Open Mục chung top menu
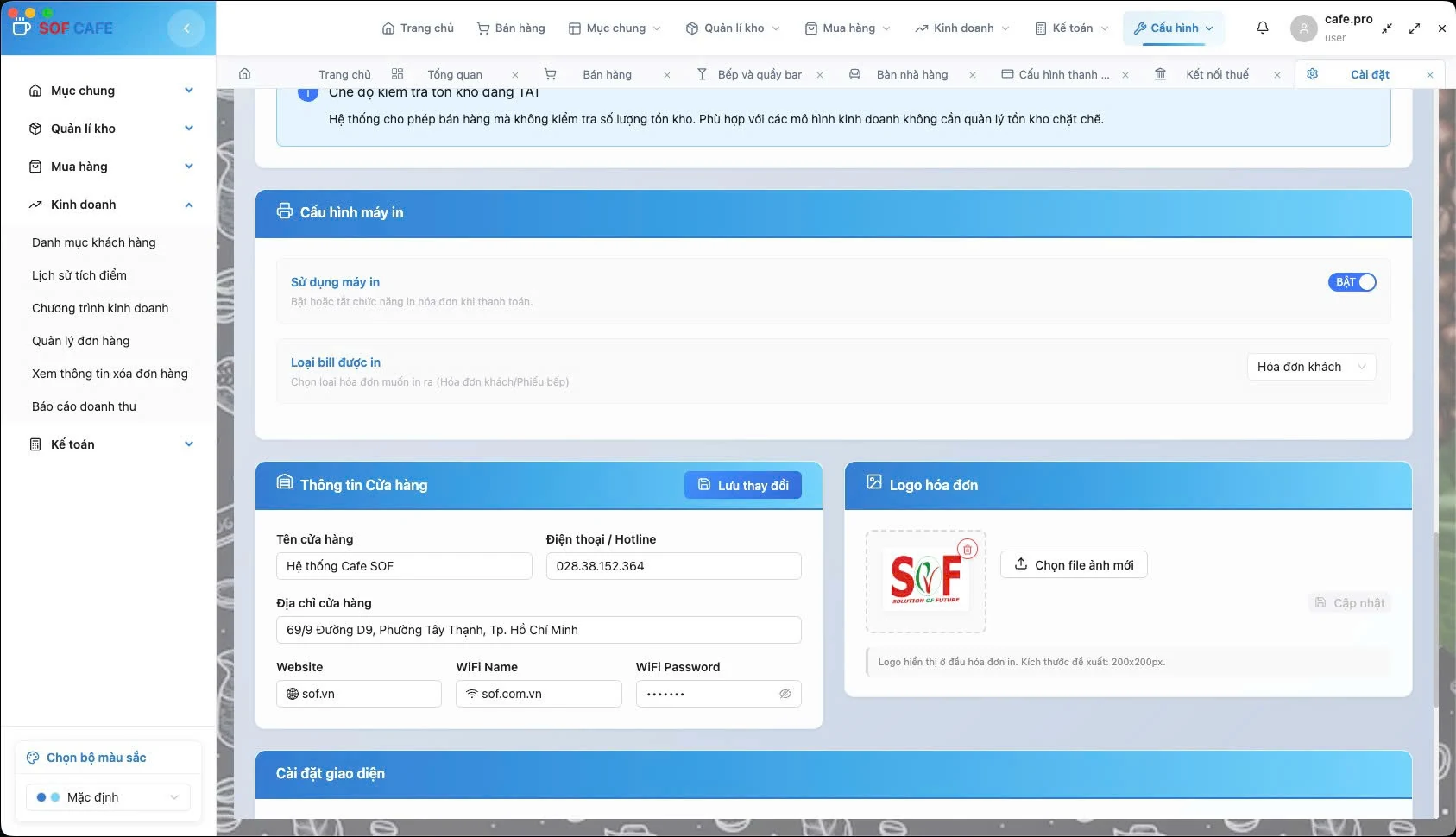Screen dimensions: 1456x837 tap(615, 28)
